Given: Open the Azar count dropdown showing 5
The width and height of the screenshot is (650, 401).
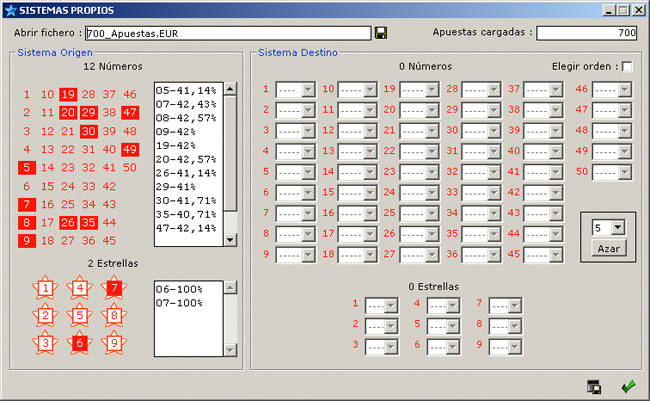Looking at the screenshot, I should click(618, 227).
